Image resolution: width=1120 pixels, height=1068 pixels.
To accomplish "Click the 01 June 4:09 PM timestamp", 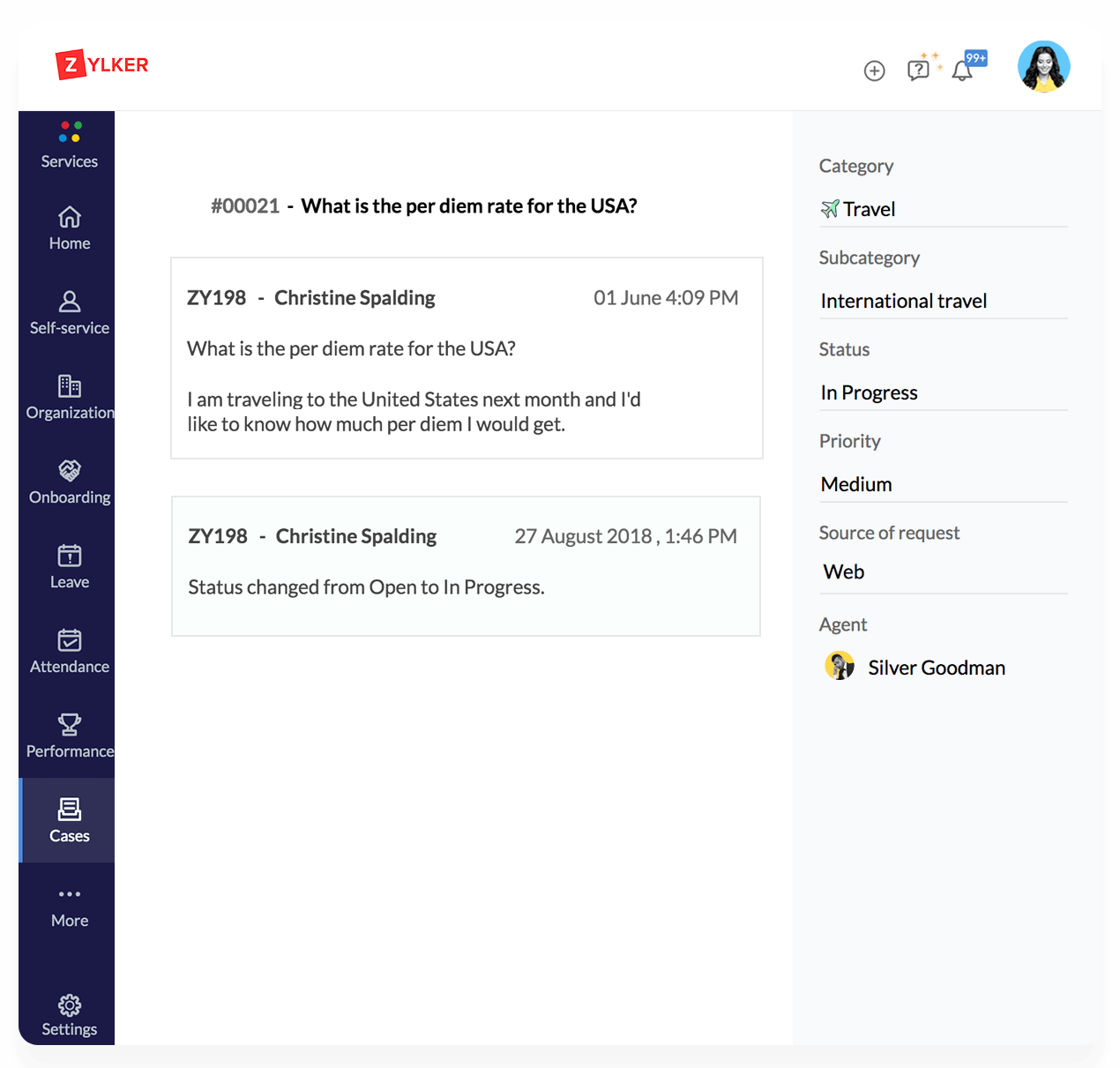I will pyautogui.click(x=666, y=298).
